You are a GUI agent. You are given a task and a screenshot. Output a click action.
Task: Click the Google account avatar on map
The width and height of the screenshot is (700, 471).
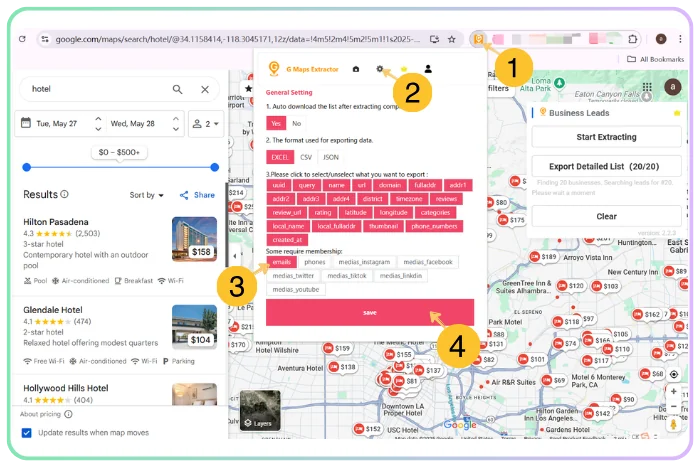(672, 87)
